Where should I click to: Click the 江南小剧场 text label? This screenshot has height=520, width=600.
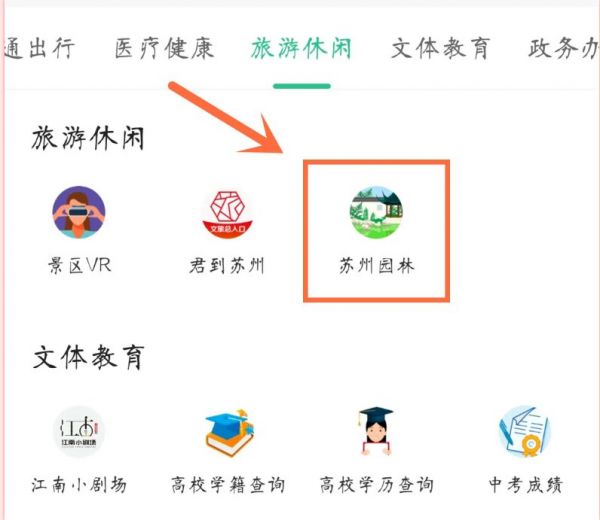79,484
